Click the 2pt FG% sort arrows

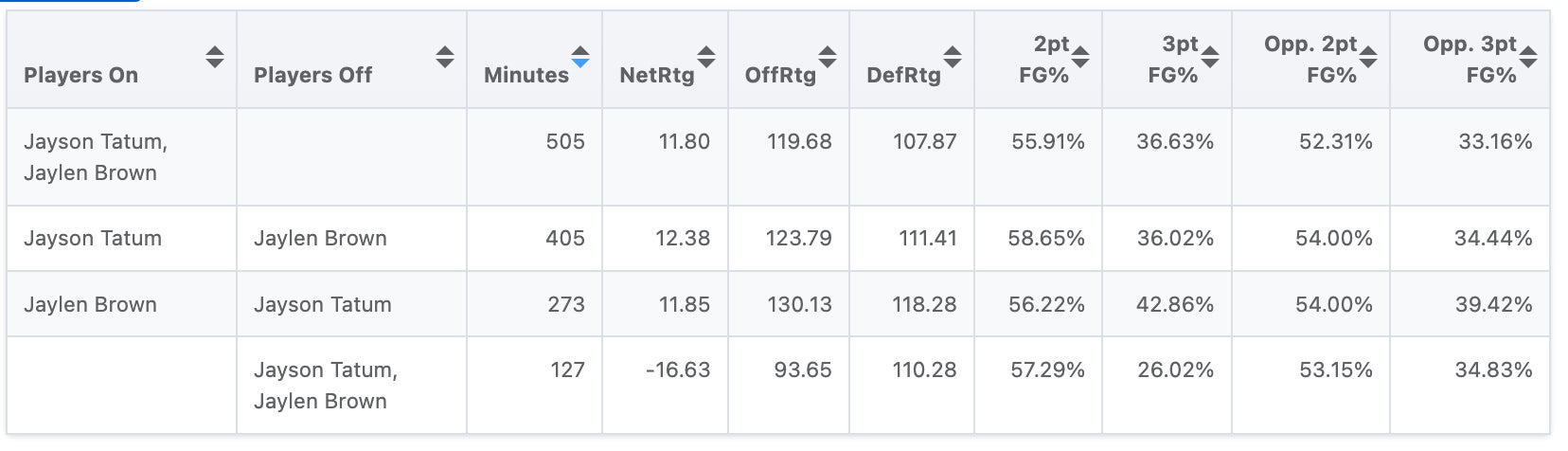[1079, 57]
